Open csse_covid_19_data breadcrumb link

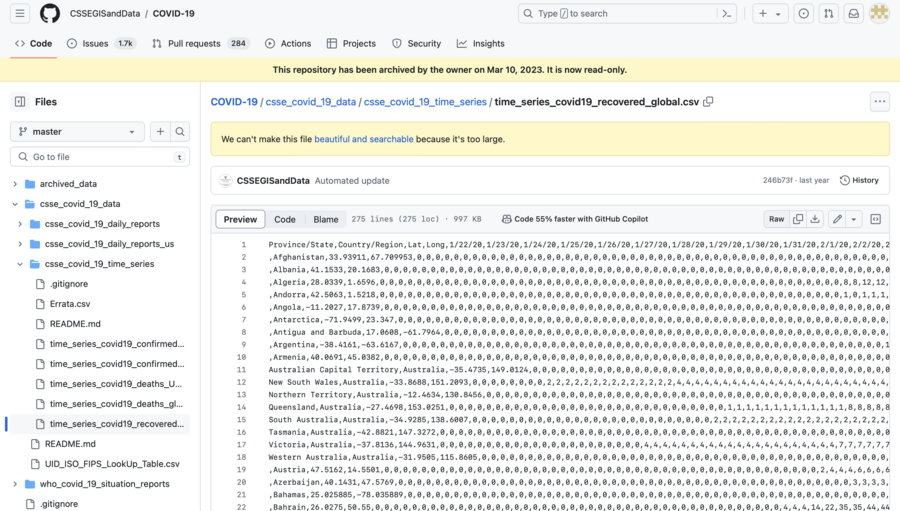pos(311,102)
